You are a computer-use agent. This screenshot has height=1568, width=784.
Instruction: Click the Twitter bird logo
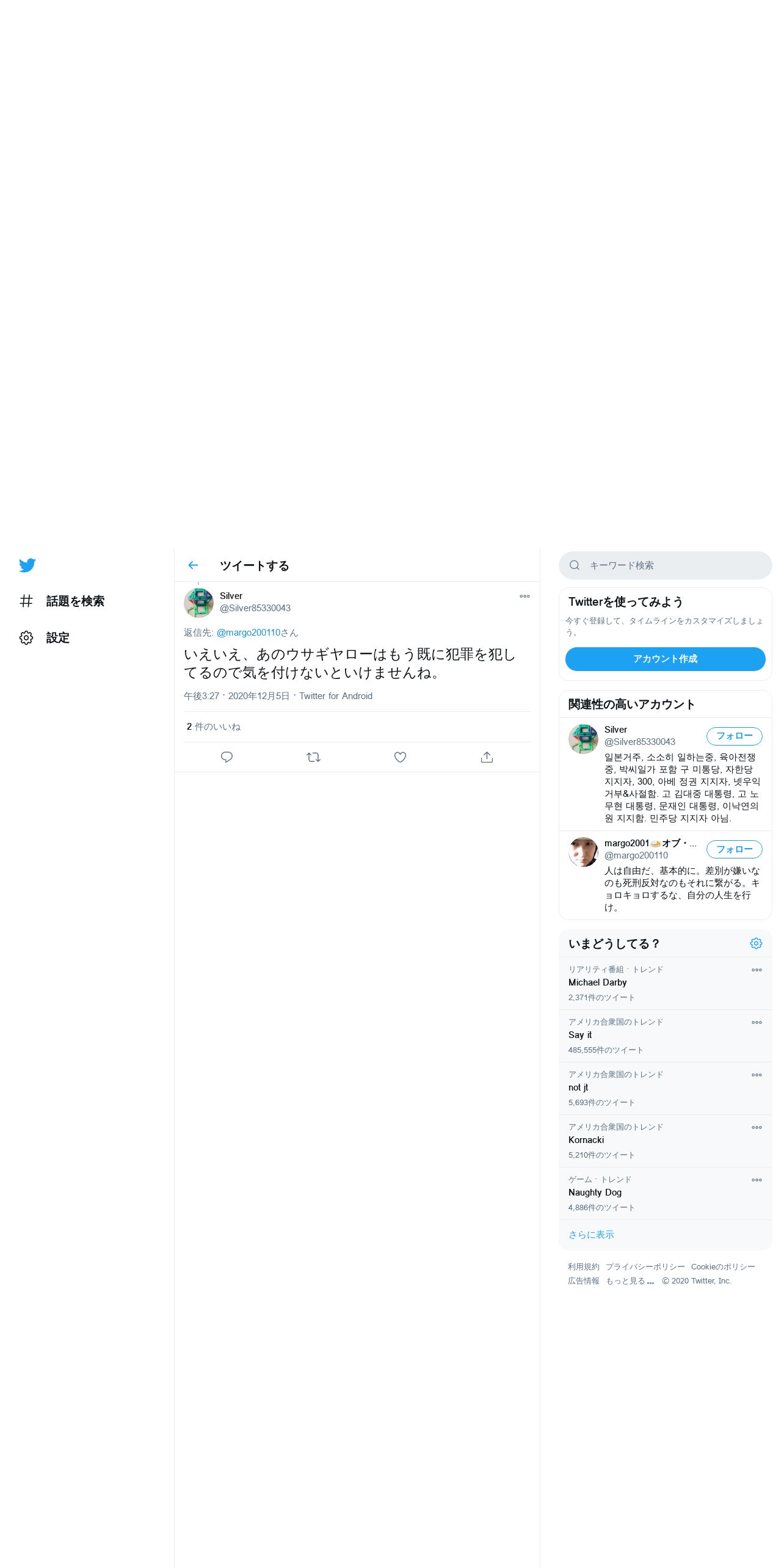pos(27,565)
